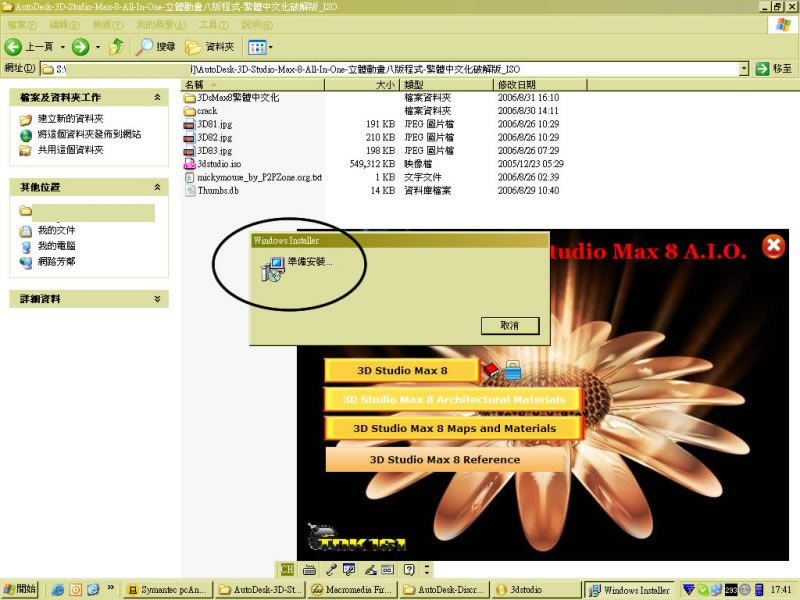The image size is (800, 600).
Task: Open the 我的最愛 menu
Action: coord(161,25)
